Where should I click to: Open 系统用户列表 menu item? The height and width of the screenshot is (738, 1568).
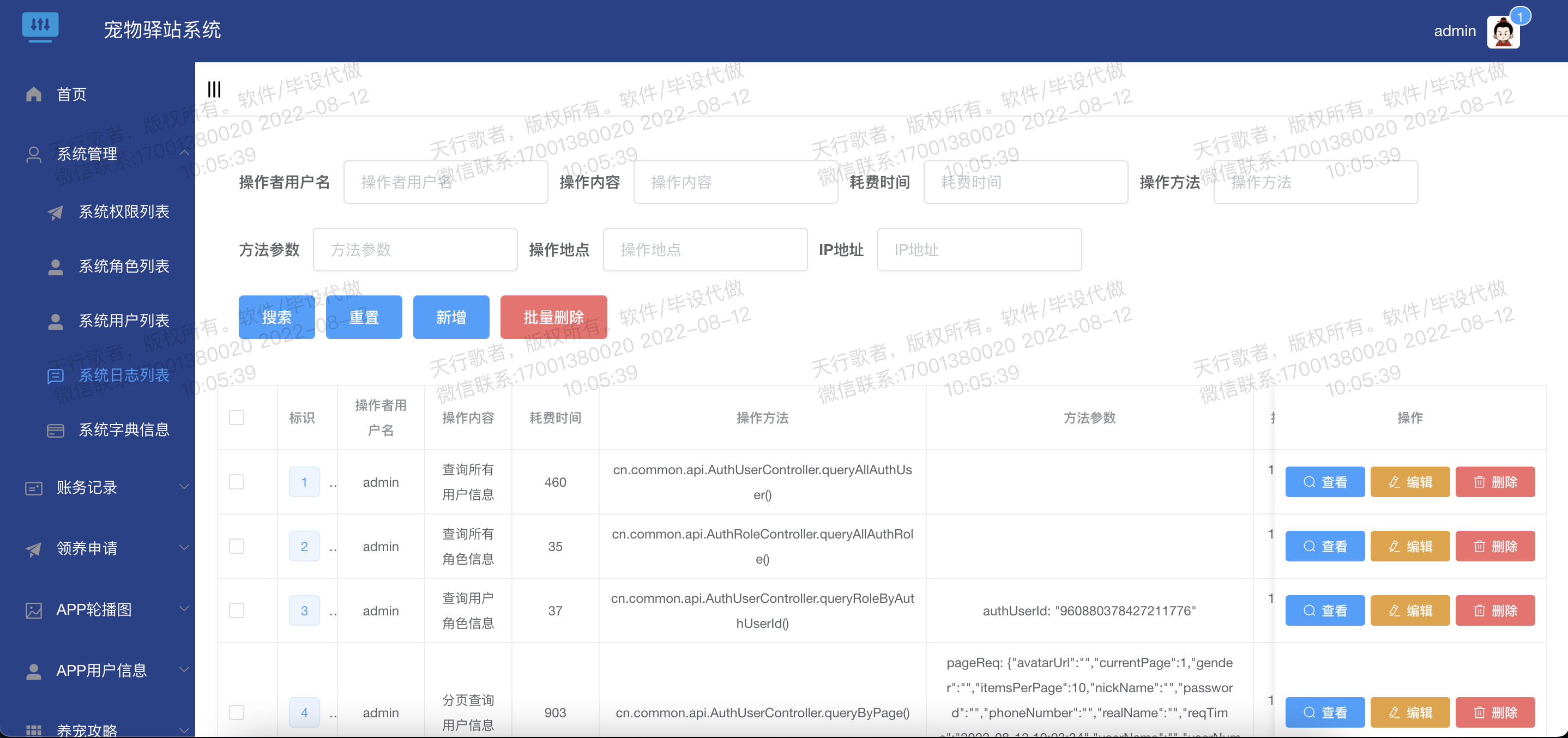pos(124,321)
